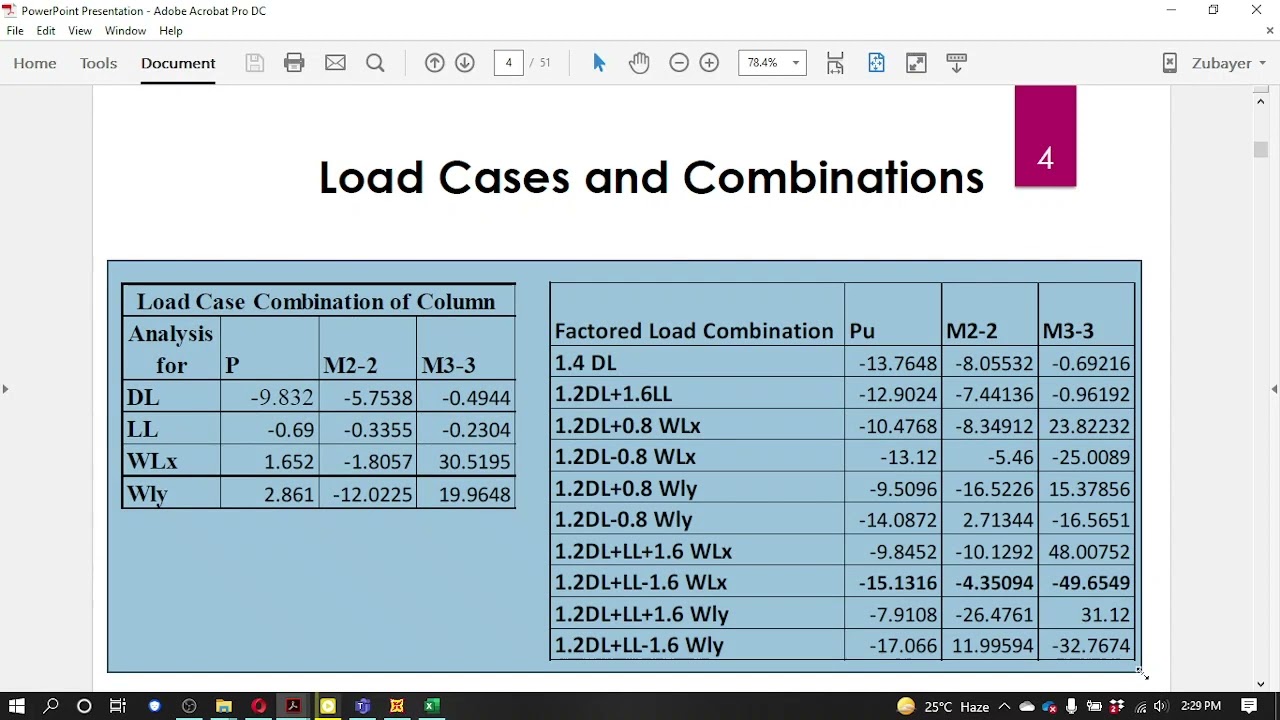Send file by email envelope icon

(335, 63)
